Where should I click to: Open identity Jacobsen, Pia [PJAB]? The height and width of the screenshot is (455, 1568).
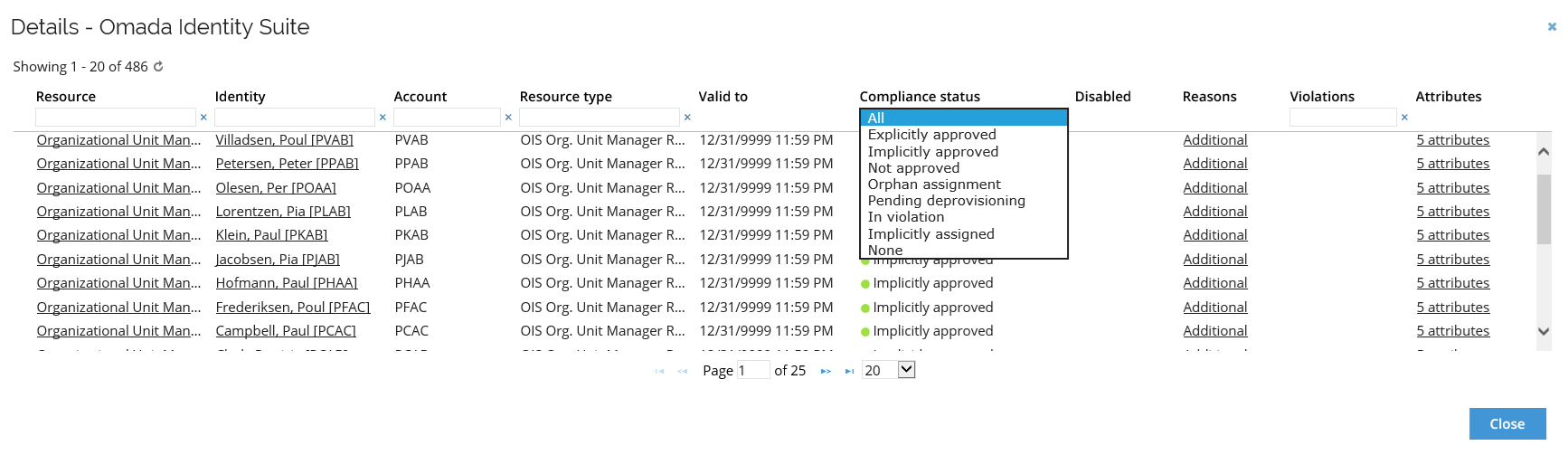tap(278, 260)
